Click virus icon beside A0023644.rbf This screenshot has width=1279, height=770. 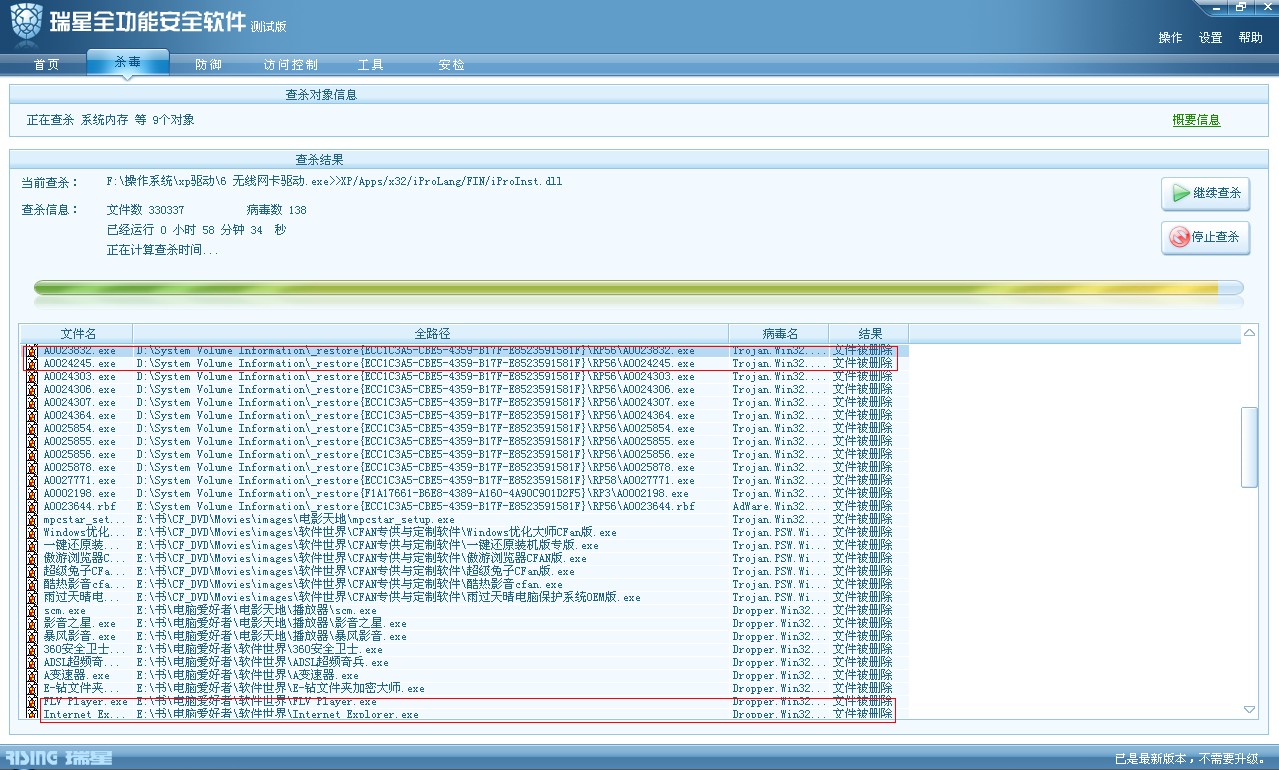(x=32, y=507)
